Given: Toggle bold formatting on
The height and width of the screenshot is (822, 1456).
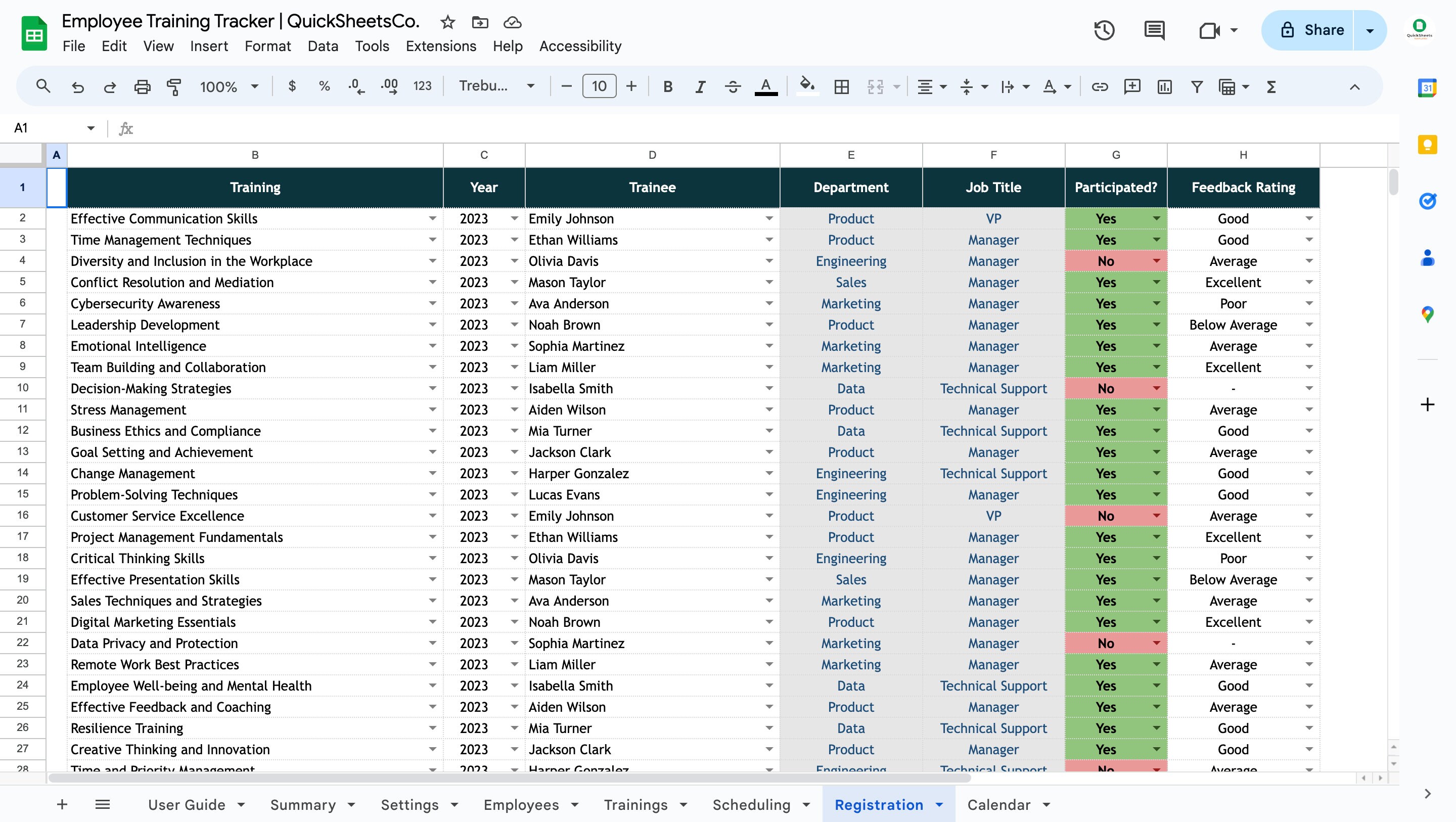Looking at the screenshot, I should coord(667,86).
